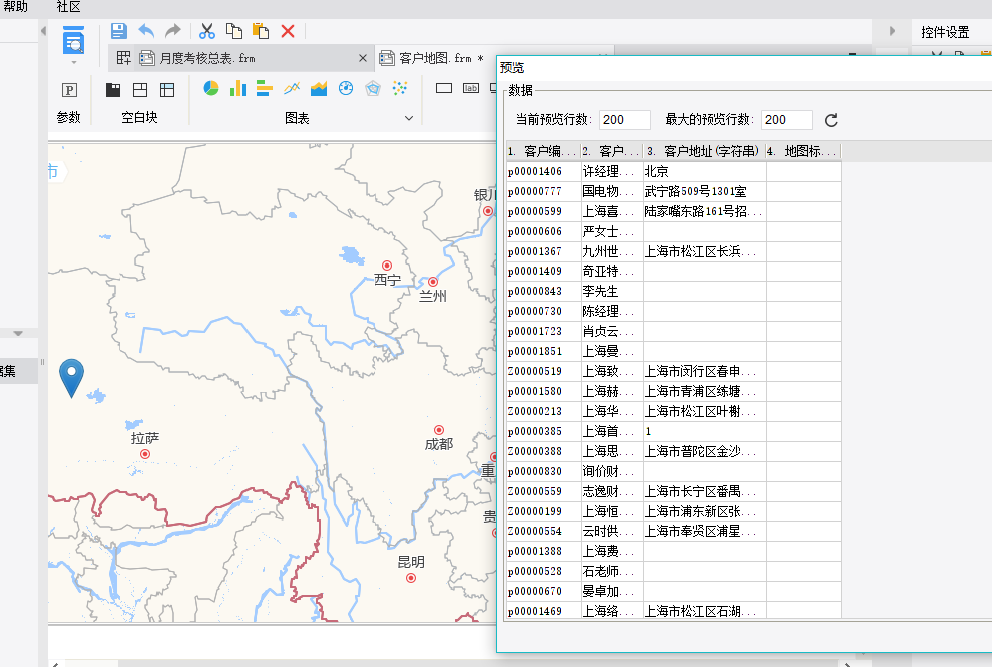The width and height of the screenshot is (992, 667).
Task: Redo the action with arrow icon
Action: click(x=172, y=31)
